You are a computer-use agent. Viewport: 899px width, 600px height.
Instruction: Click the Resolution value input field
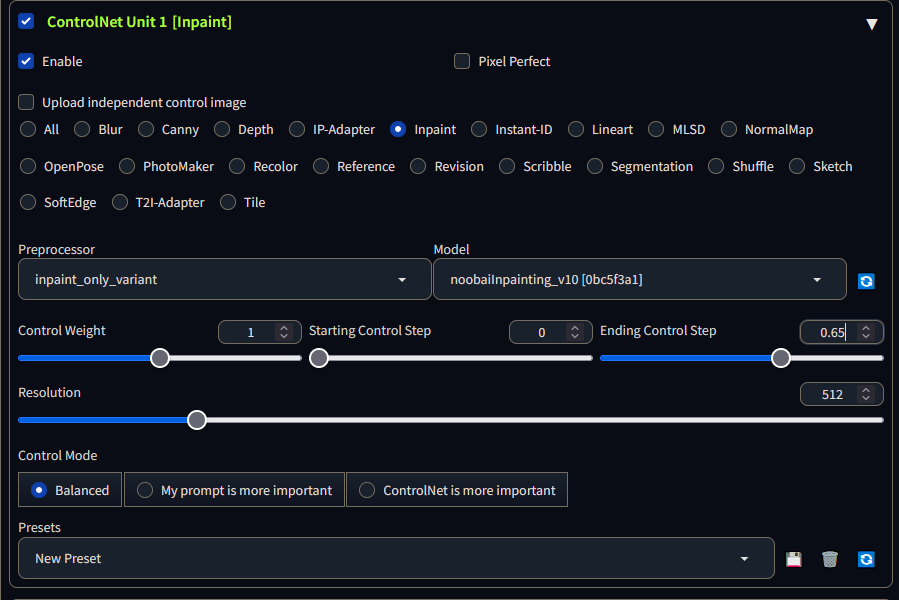coord(832,394)
